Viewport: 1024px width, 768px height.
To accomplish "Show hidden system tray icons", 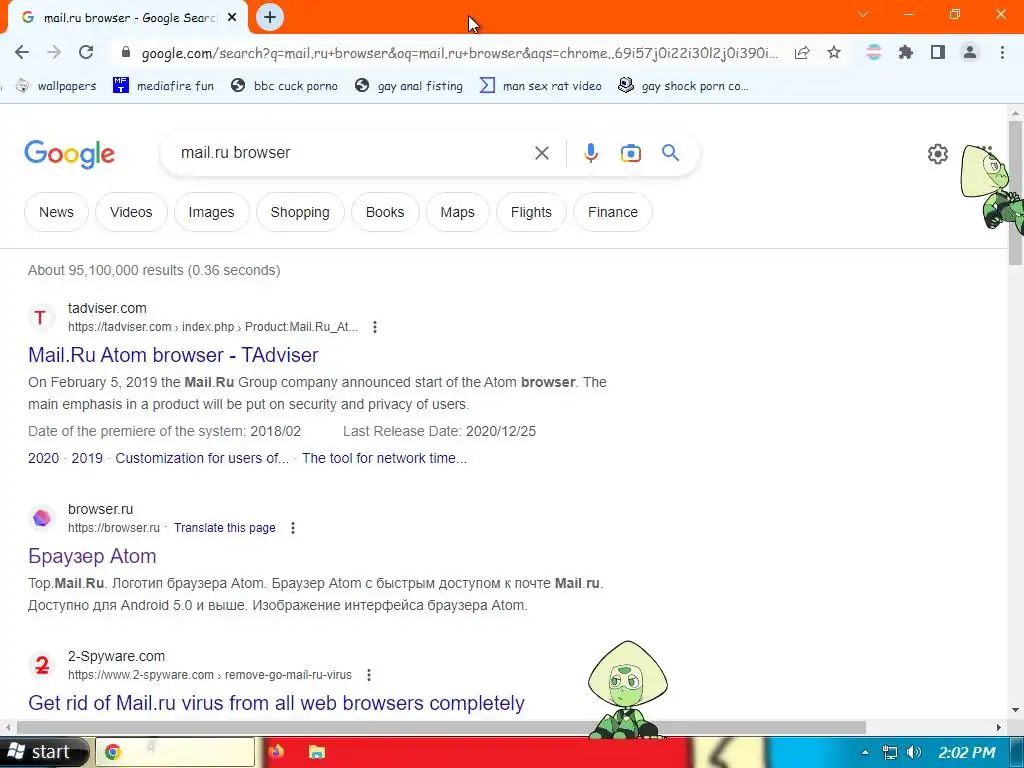I will (865, 752).
